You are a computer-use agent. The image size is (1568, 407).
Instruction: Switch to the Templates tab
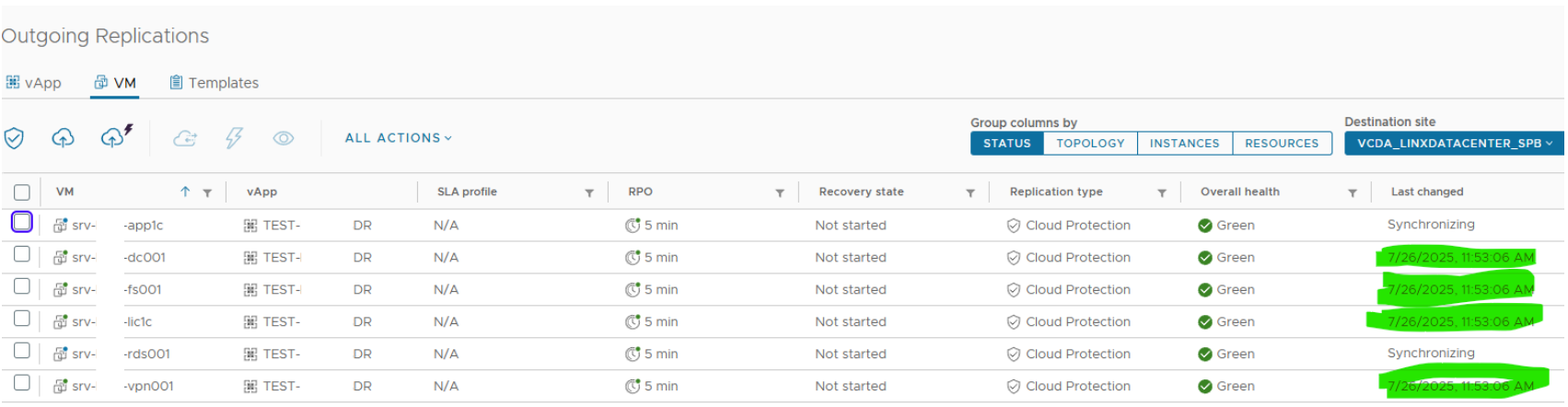tap(214, 83)
